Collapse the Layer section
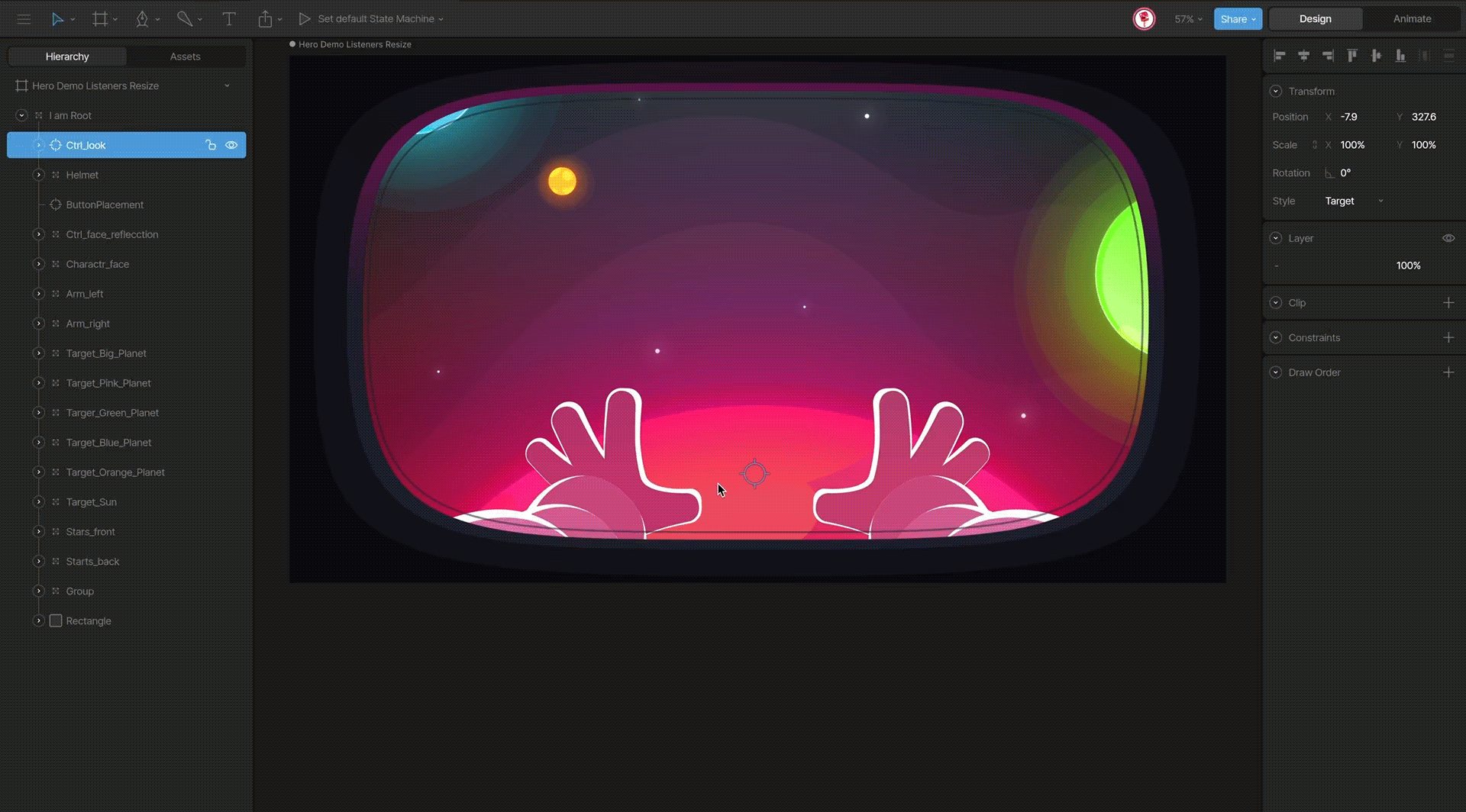 point(1275,238)
